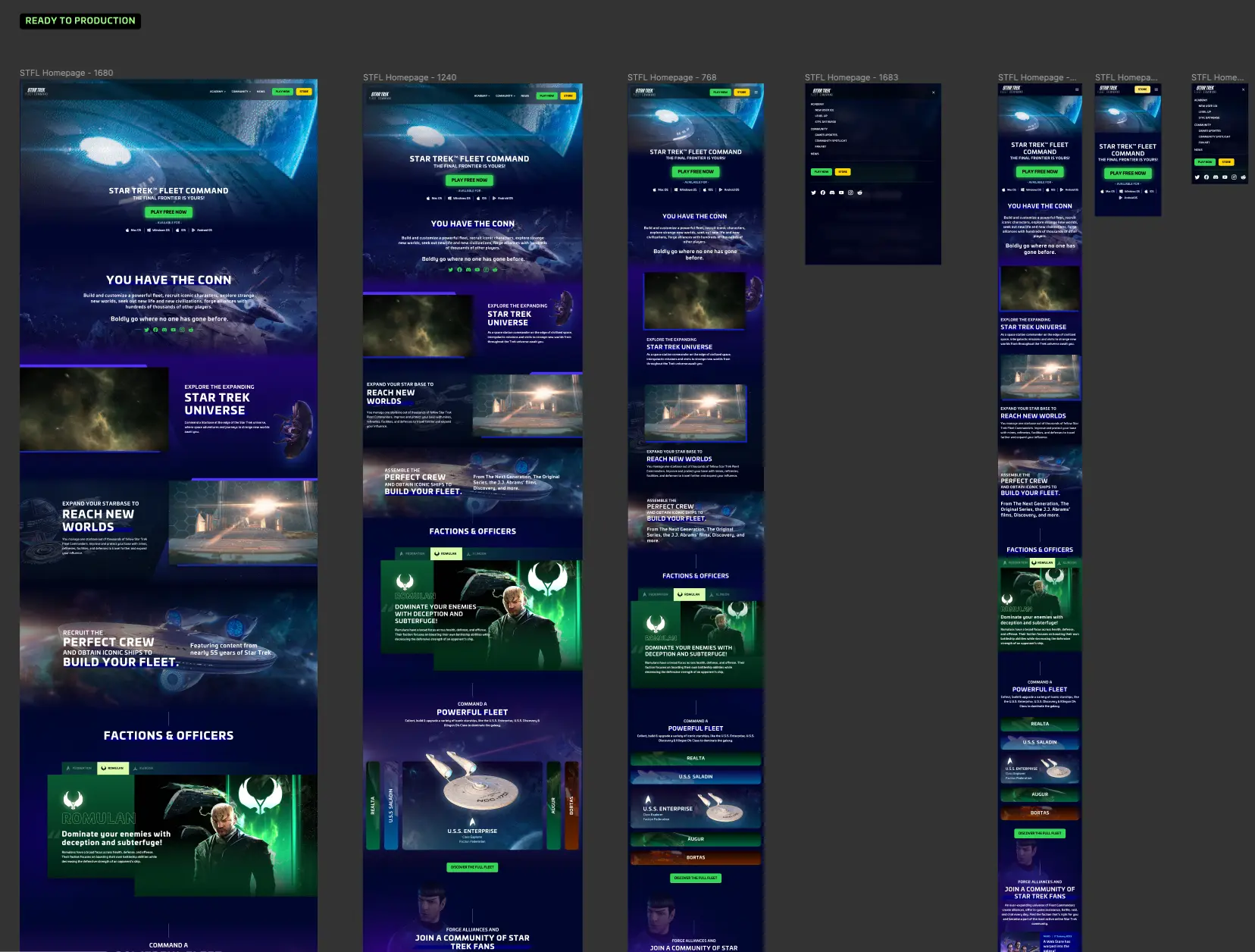The width and height of the screenshot is (1255, 952).
Task: Select the 'STFL Homepage - 1683' frame label
Action: click(852, 77)
